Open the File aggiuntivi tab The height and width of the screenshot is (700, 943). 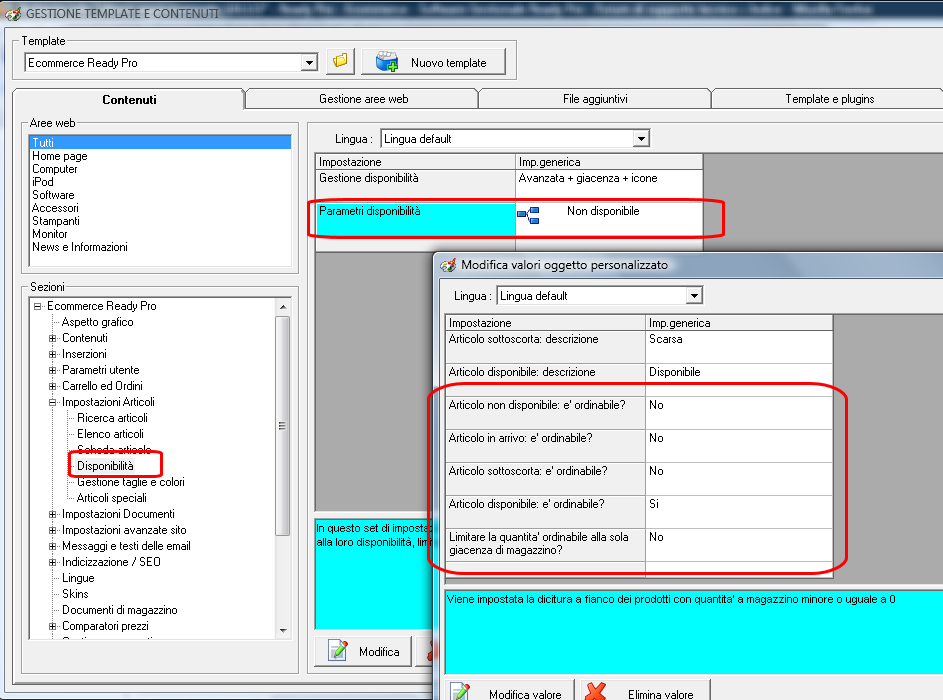(595, 99)
